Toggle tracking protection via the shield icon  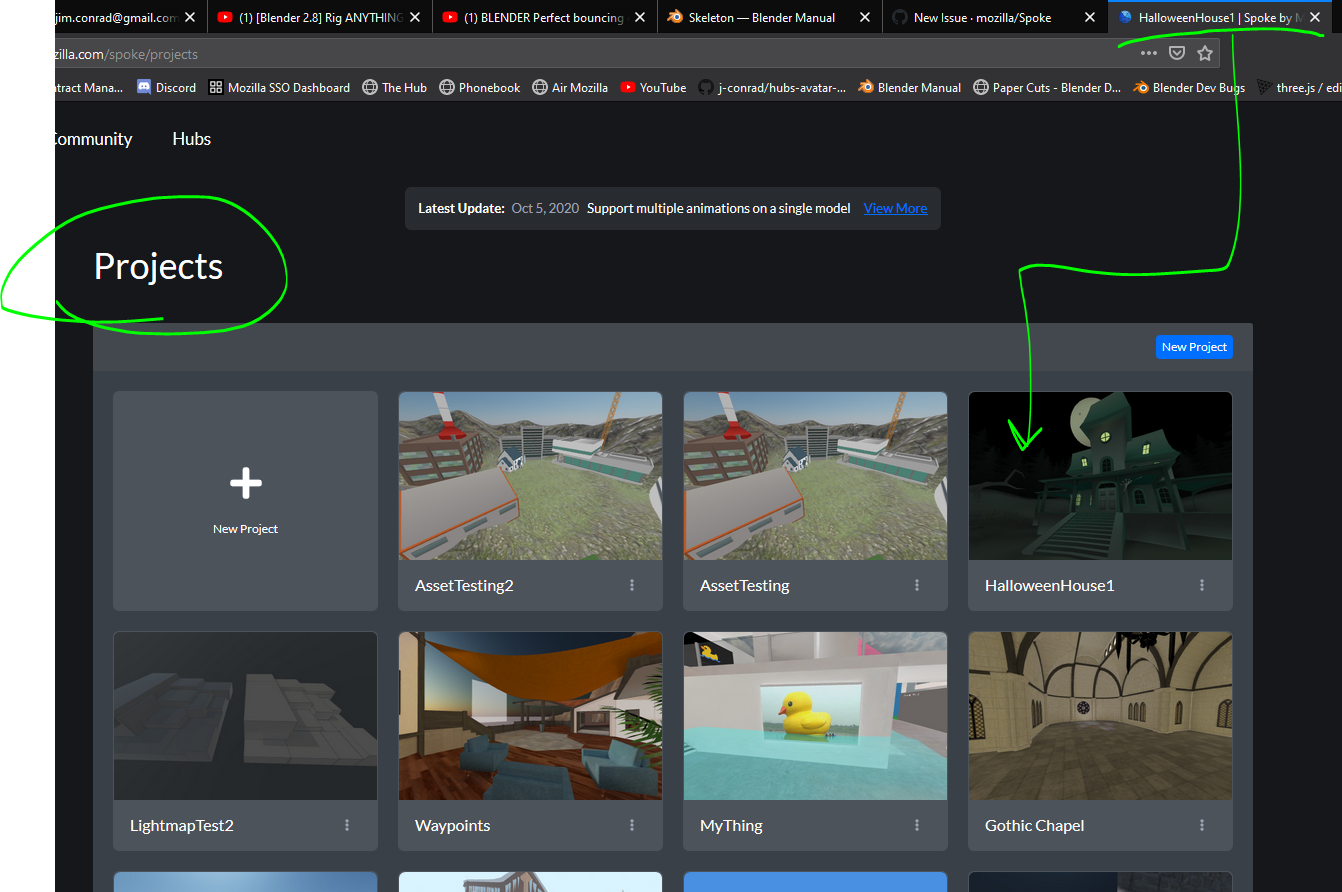coord(1177,53)
